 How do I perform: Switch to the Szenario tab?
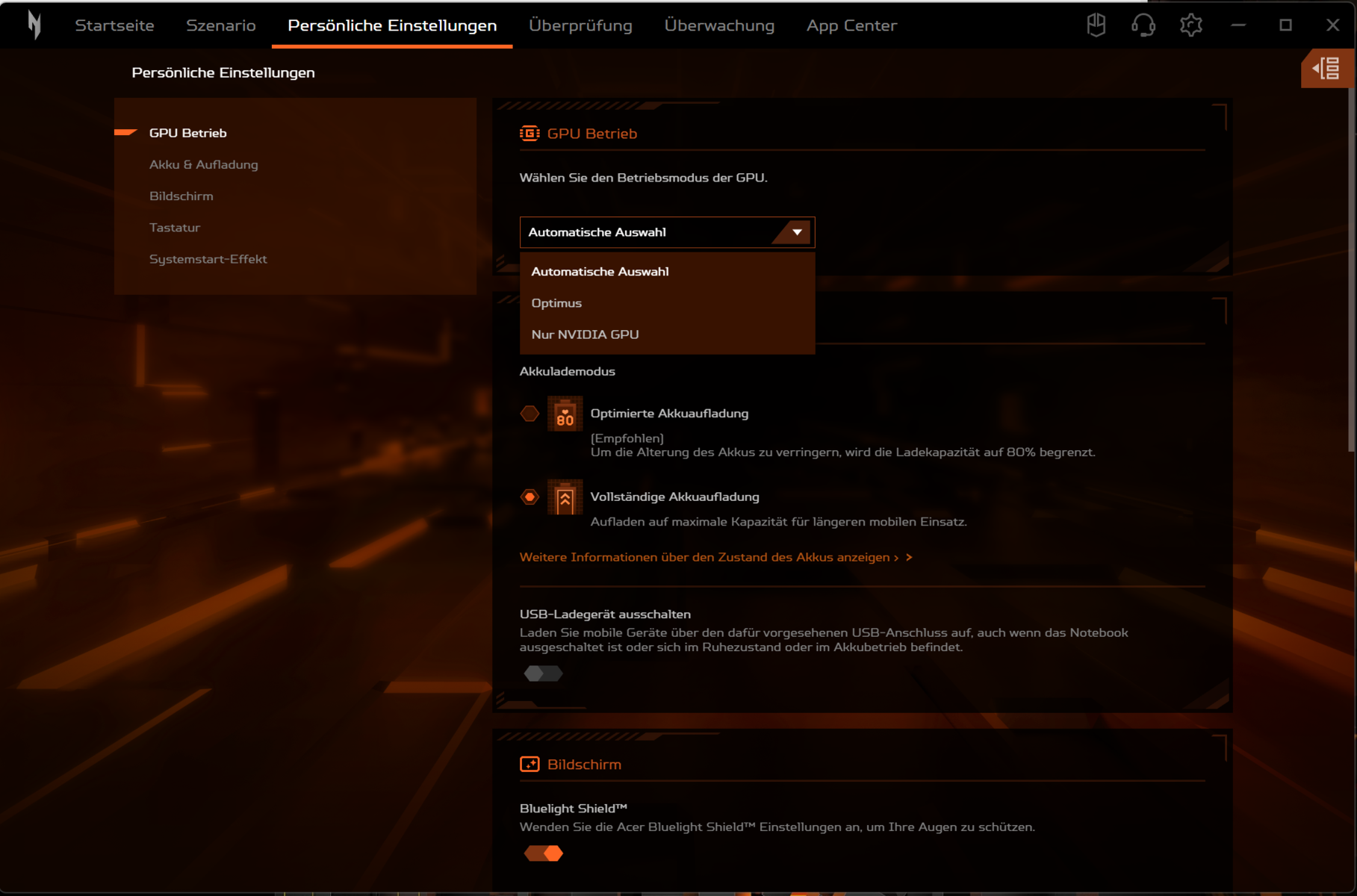(x=220, y=25)
